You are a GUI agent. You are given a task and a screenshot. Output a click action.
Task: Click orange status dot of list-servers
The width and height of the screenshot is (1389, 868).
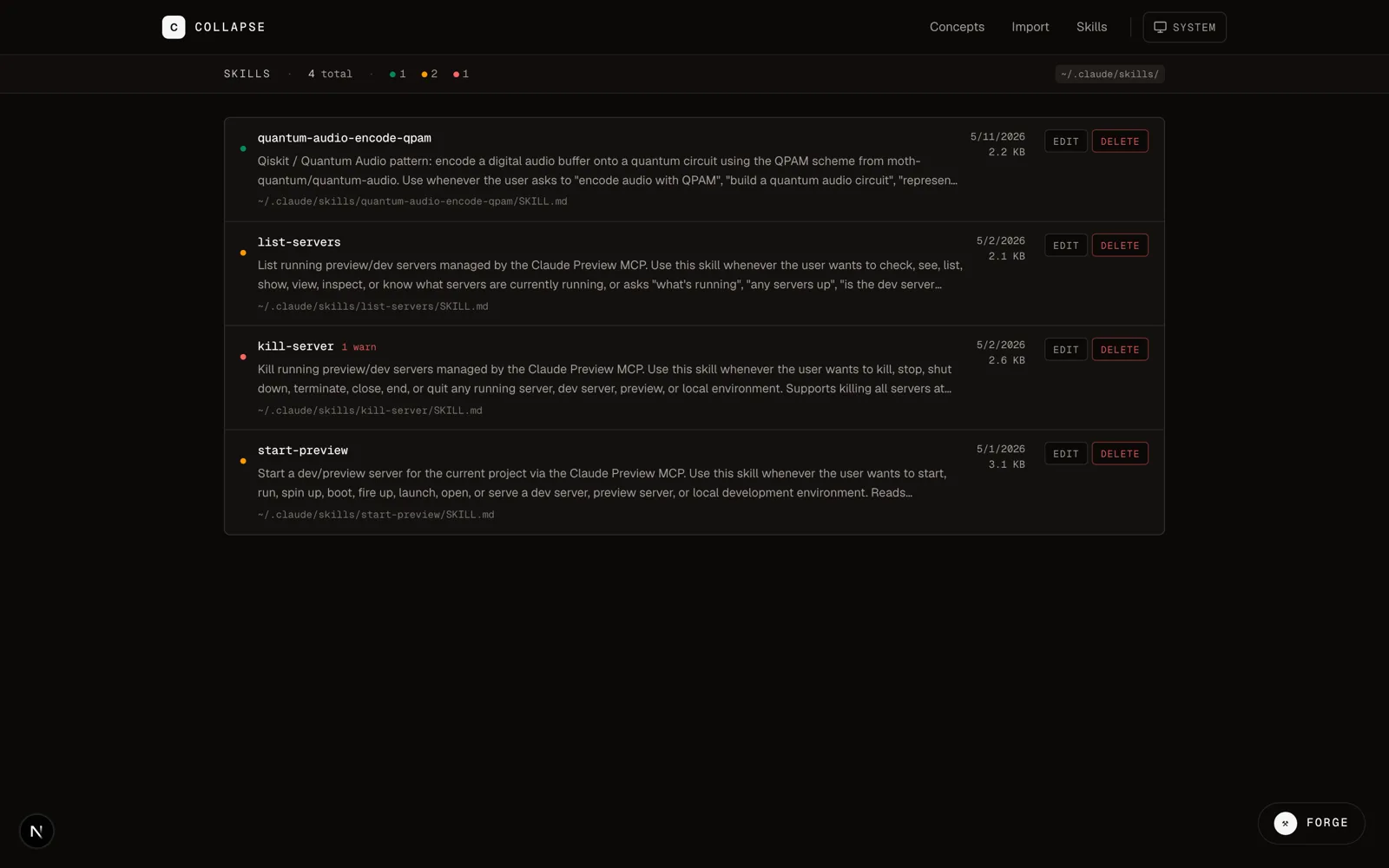[x=243, y=253]
